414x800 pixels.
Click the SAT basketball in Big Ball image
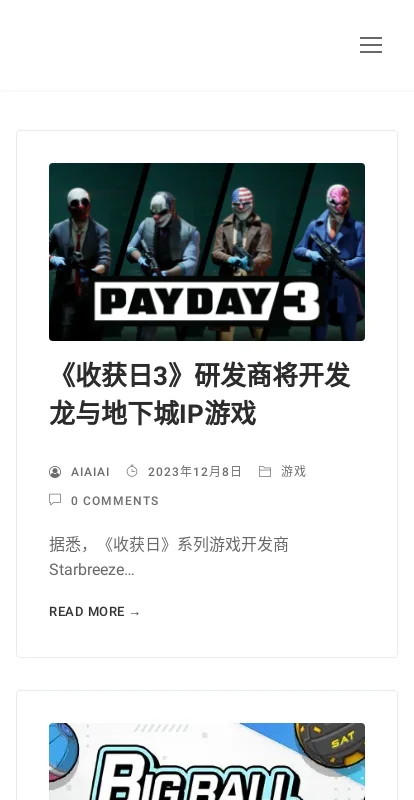[330, 745]
